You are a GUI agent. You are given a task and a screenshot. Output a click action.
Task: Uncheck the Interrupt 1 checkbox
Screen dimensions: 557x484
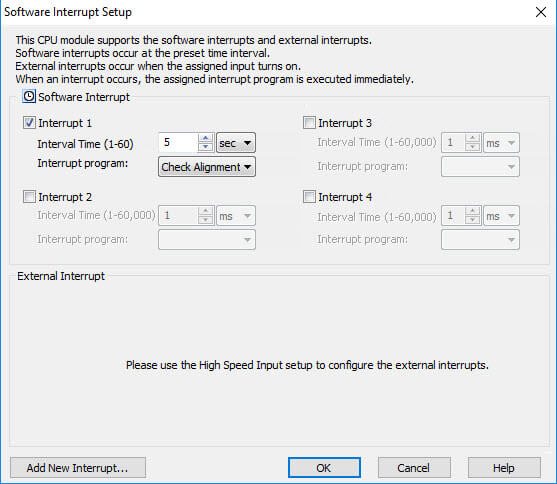pos(29,123)
